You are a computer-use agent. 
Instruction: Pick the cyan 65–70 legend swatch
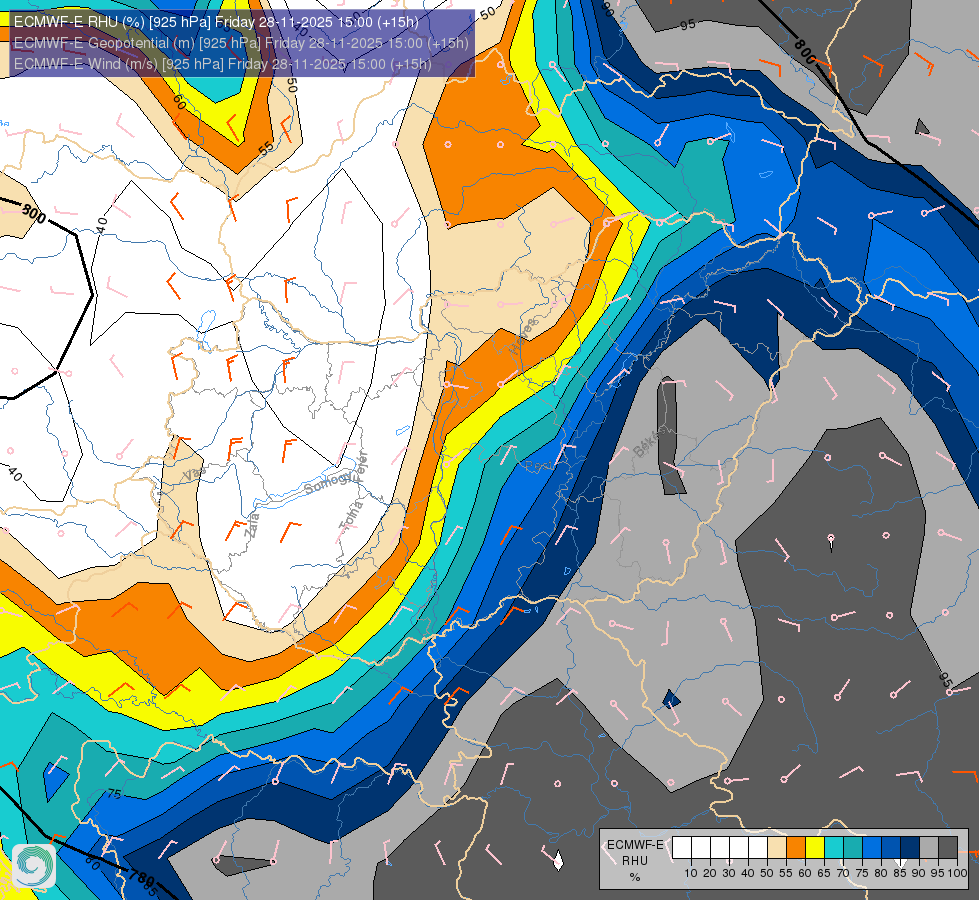[834, 847]
